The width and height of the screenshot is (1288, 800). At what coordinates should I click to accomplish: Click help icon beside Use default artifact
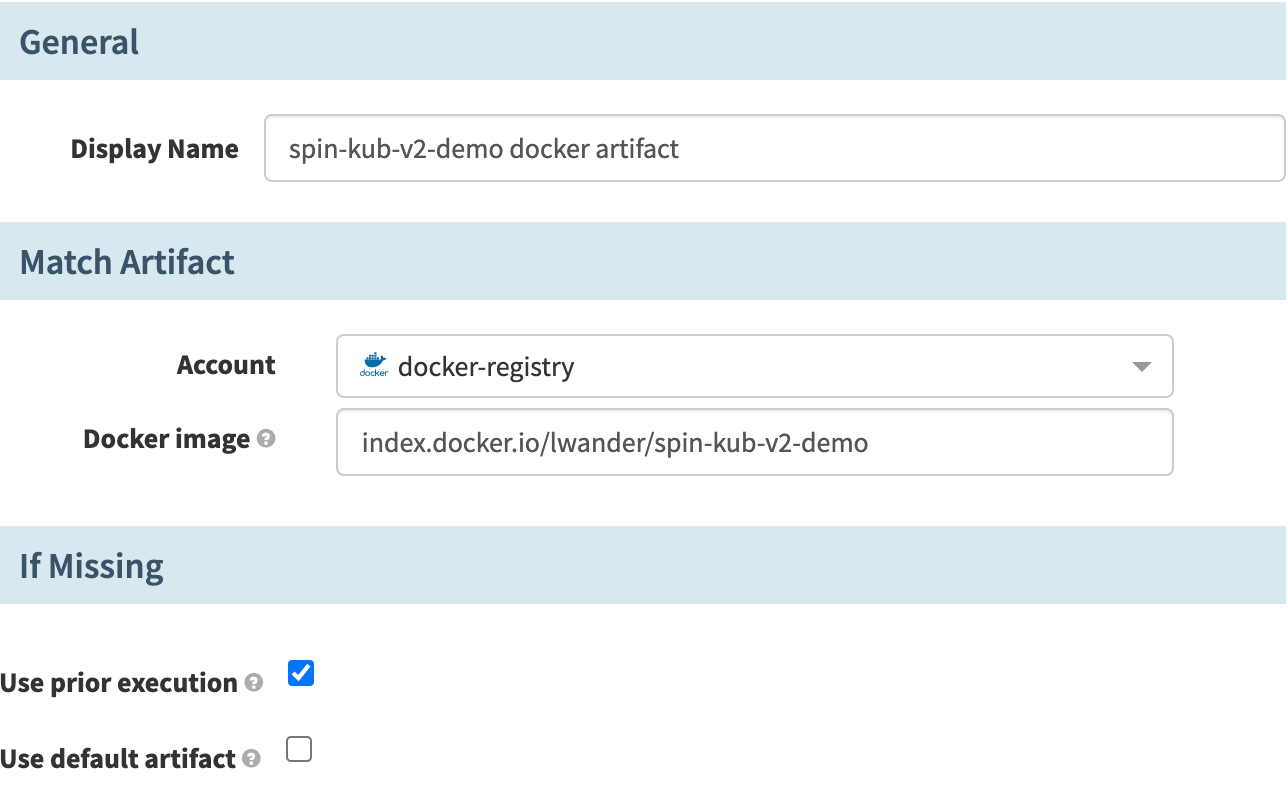252,759
